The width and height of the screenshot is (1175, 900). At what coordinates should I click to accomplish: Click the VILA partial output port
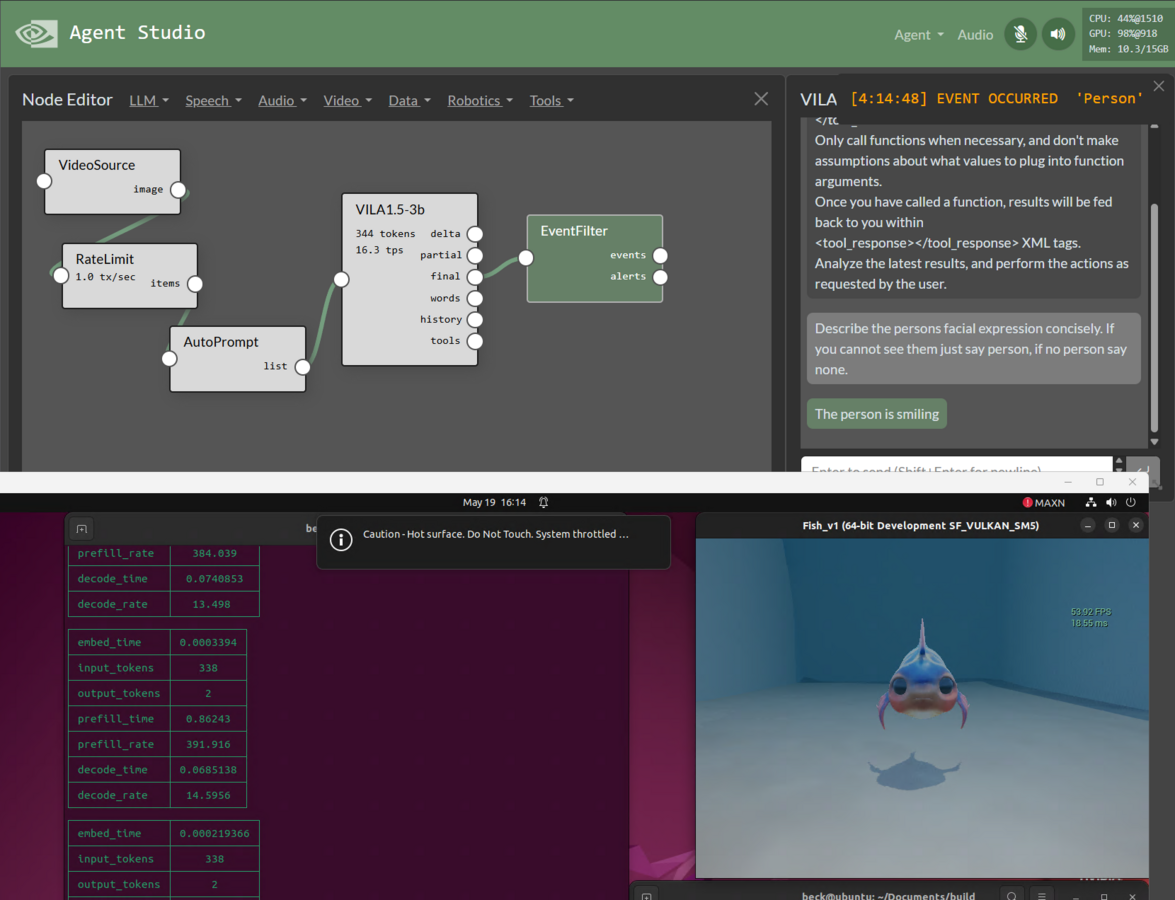475,256
